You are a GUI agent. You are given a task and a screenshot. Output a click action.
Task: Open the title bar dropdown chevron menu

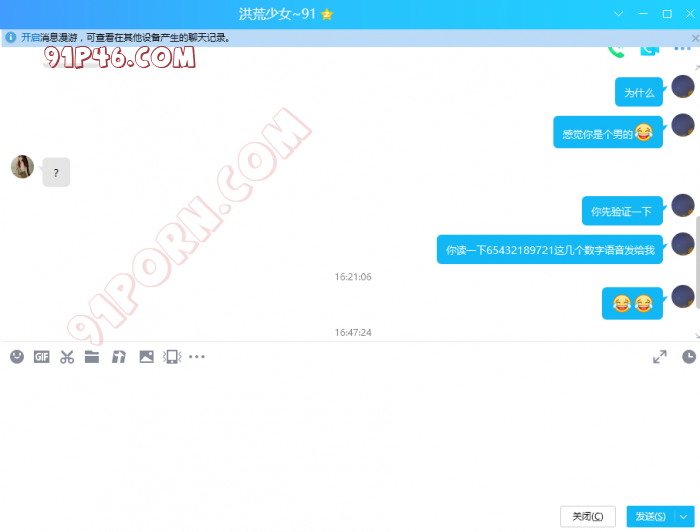tap(618, 14)
